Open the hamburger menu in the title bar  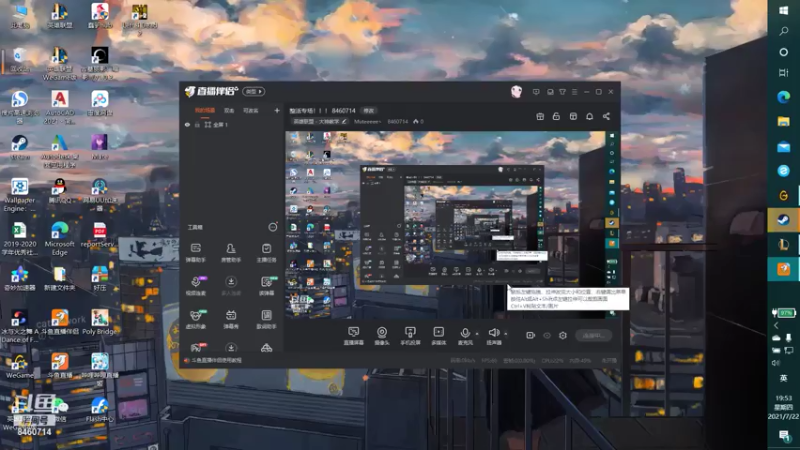pos(574,92)
